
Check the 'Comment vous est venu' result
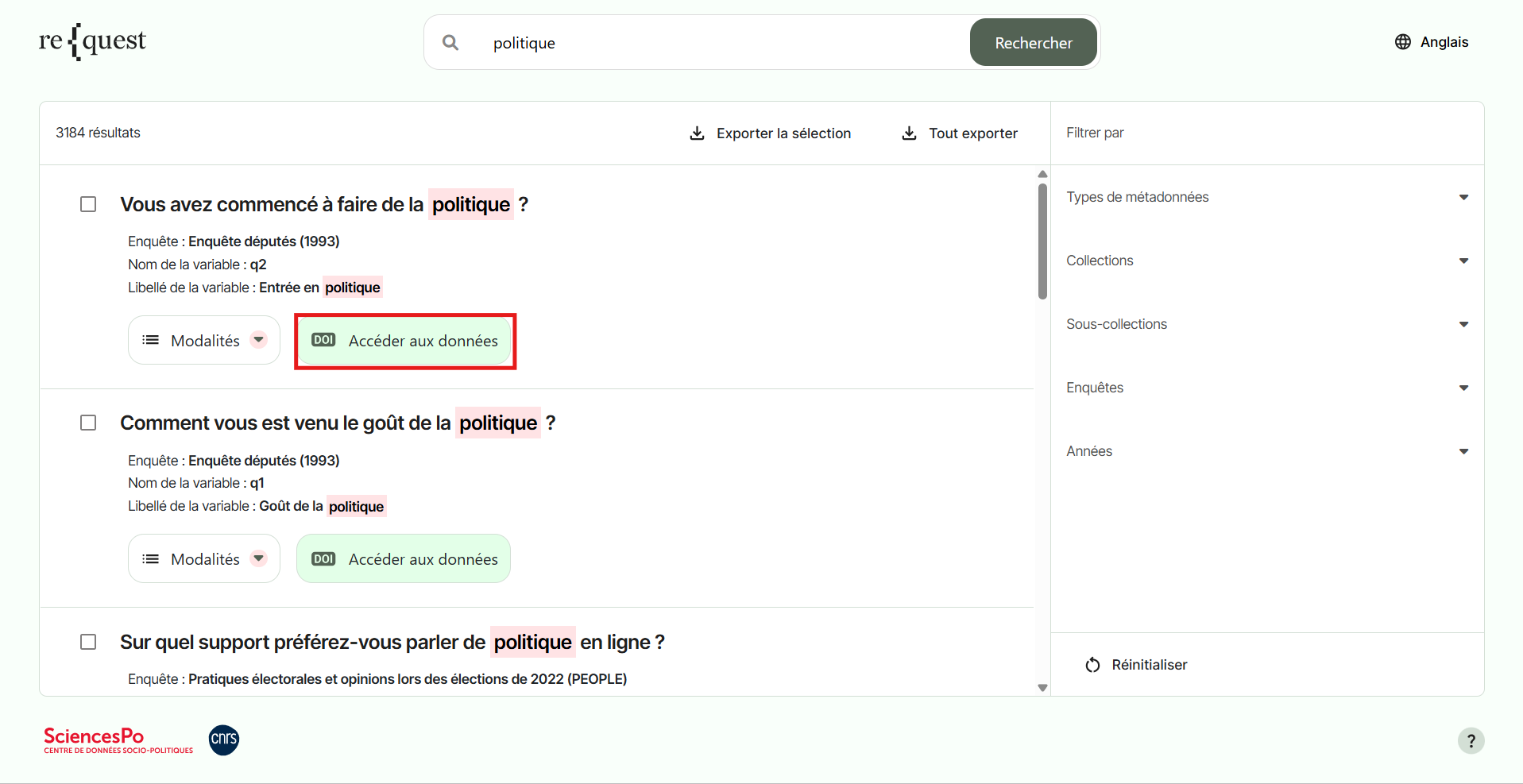pyautogui.click(x=88, y=423)
